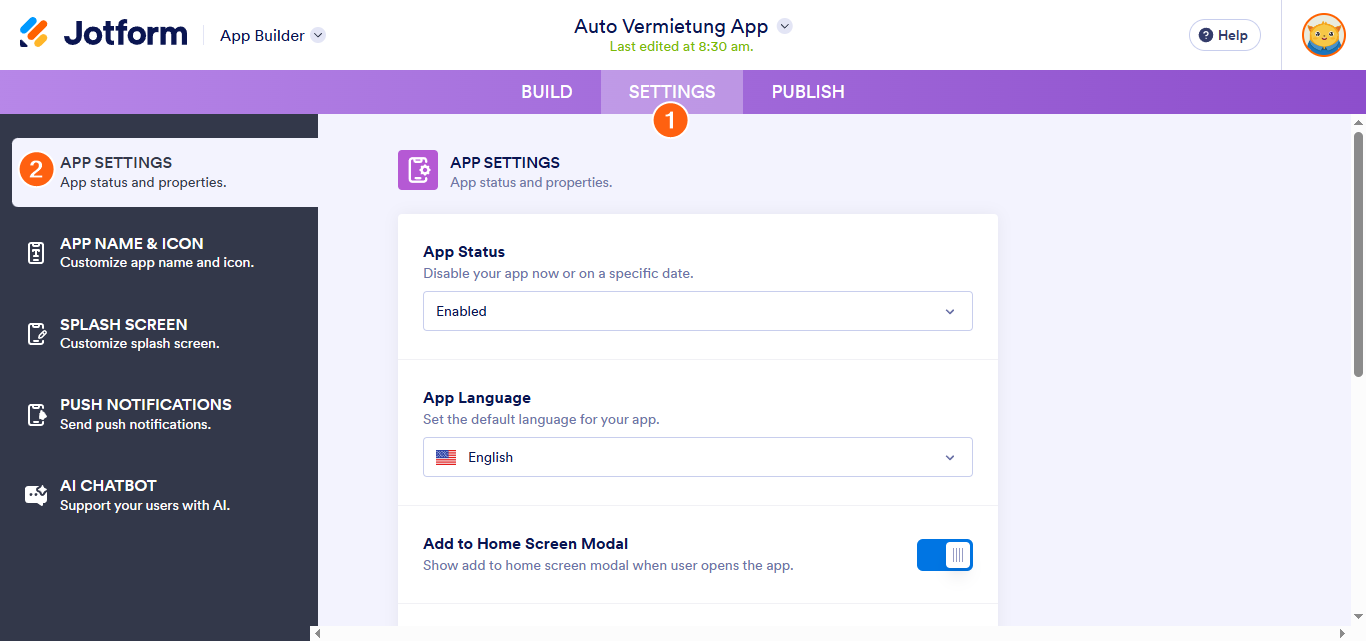Click the Jotform logo icon

coord(34,34)
